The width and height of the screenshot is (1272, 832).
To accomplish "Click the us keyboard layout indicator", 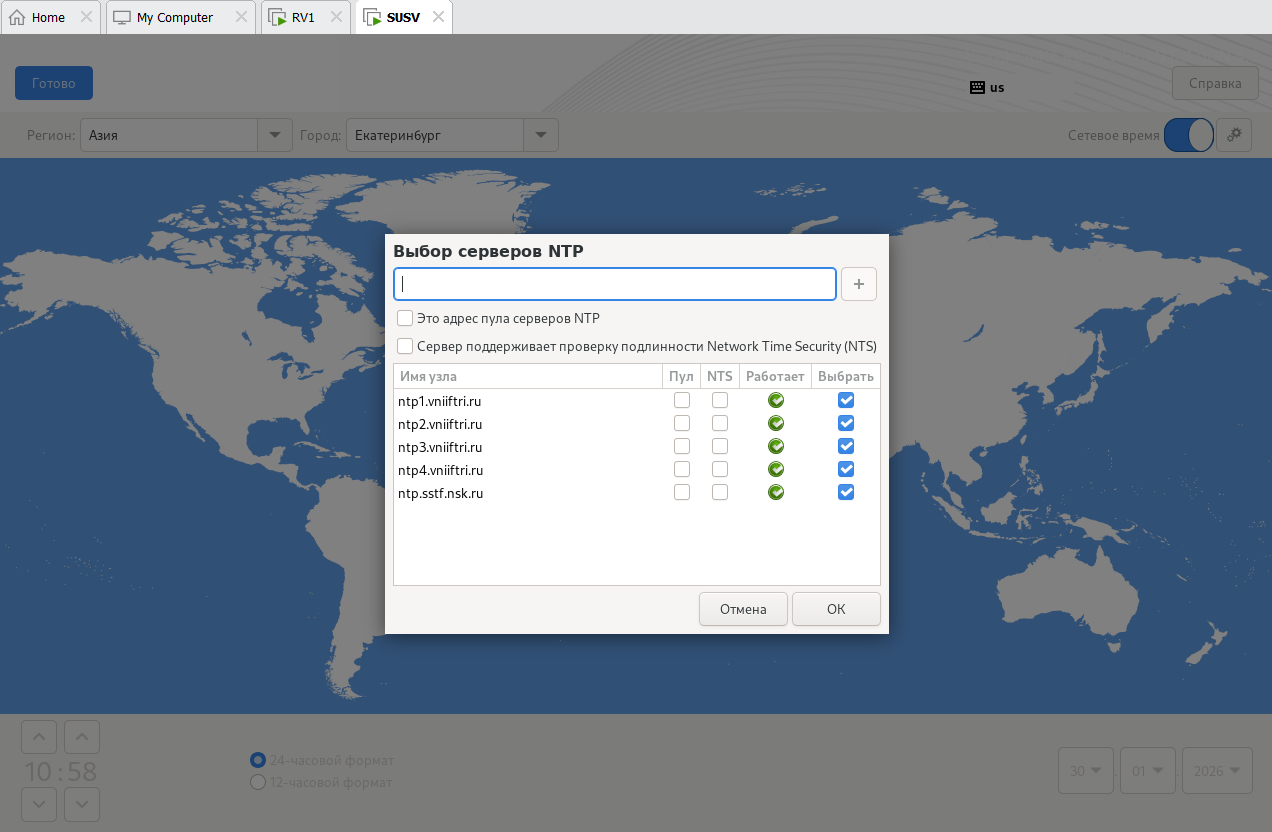I will pyautogui.click(x=987, y=87).
